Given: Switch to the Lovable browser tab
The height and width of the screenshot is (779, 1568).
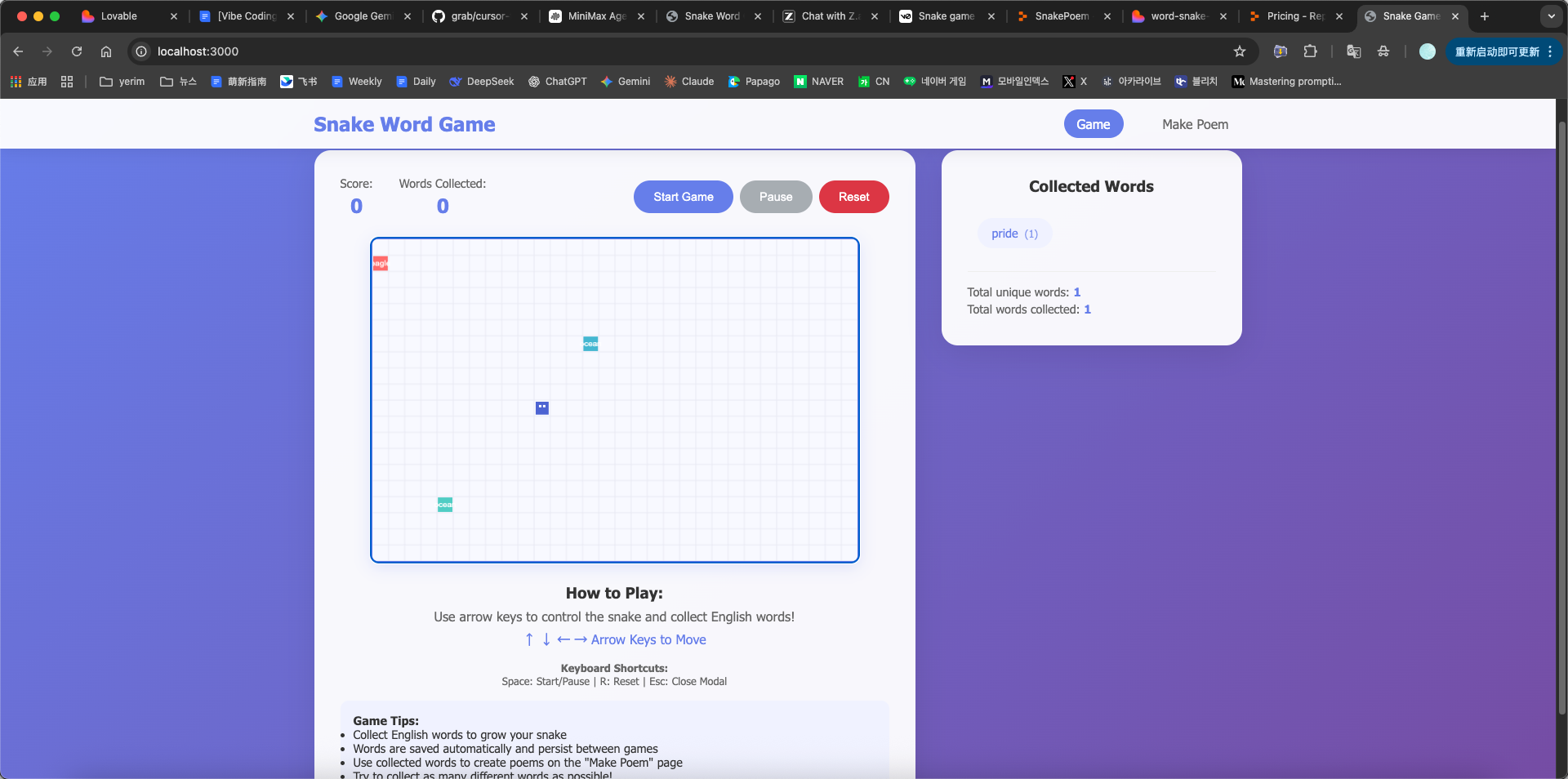Looking at the screenshot, I should [119, 16].
